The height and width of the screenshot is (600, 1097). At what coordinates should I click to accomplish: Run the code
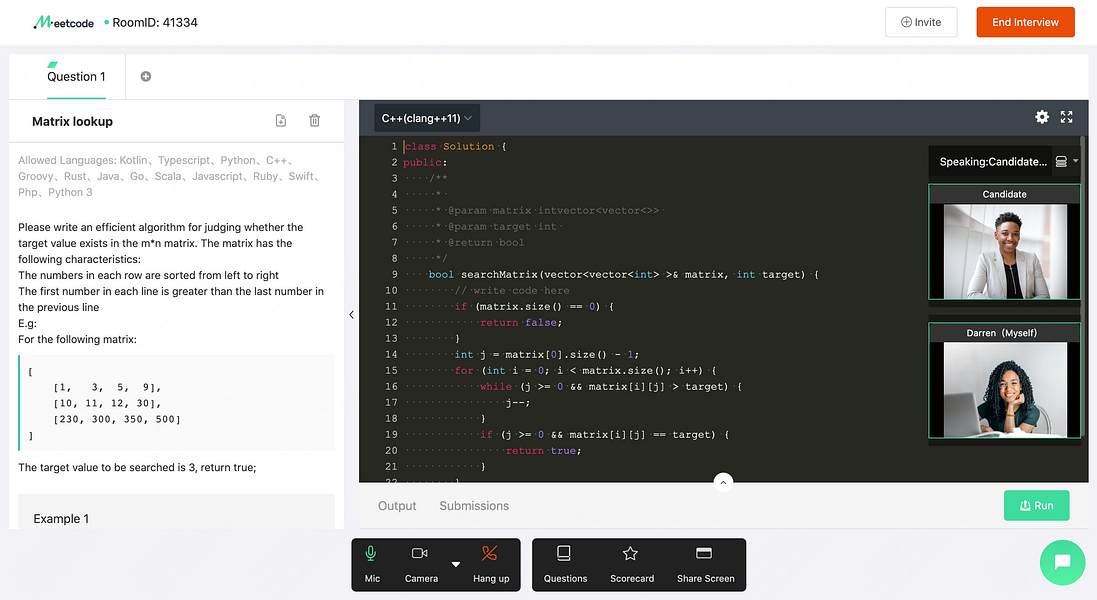click(1036, 505)
